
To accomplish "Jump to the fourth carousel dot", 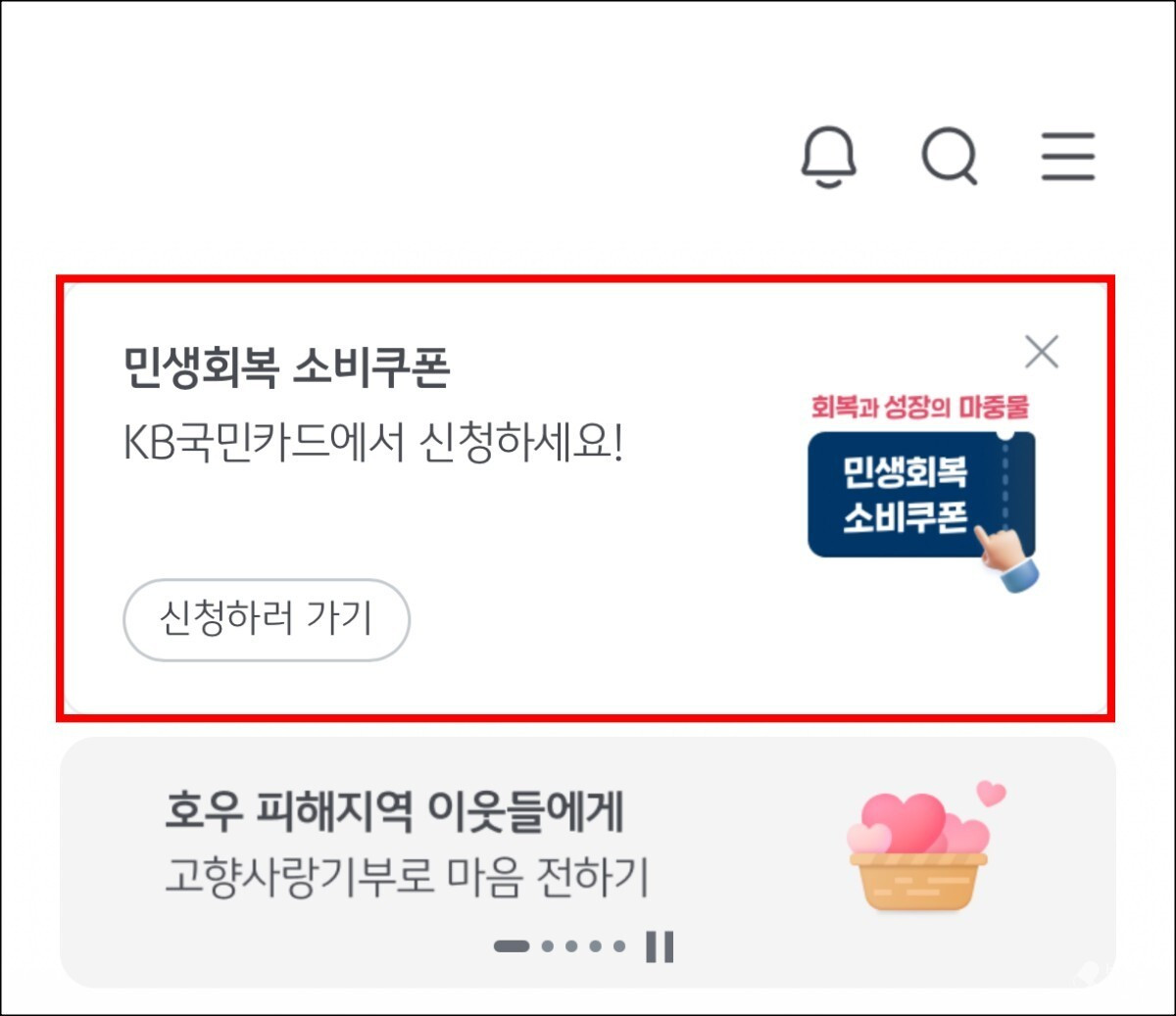I will point(596,946).
